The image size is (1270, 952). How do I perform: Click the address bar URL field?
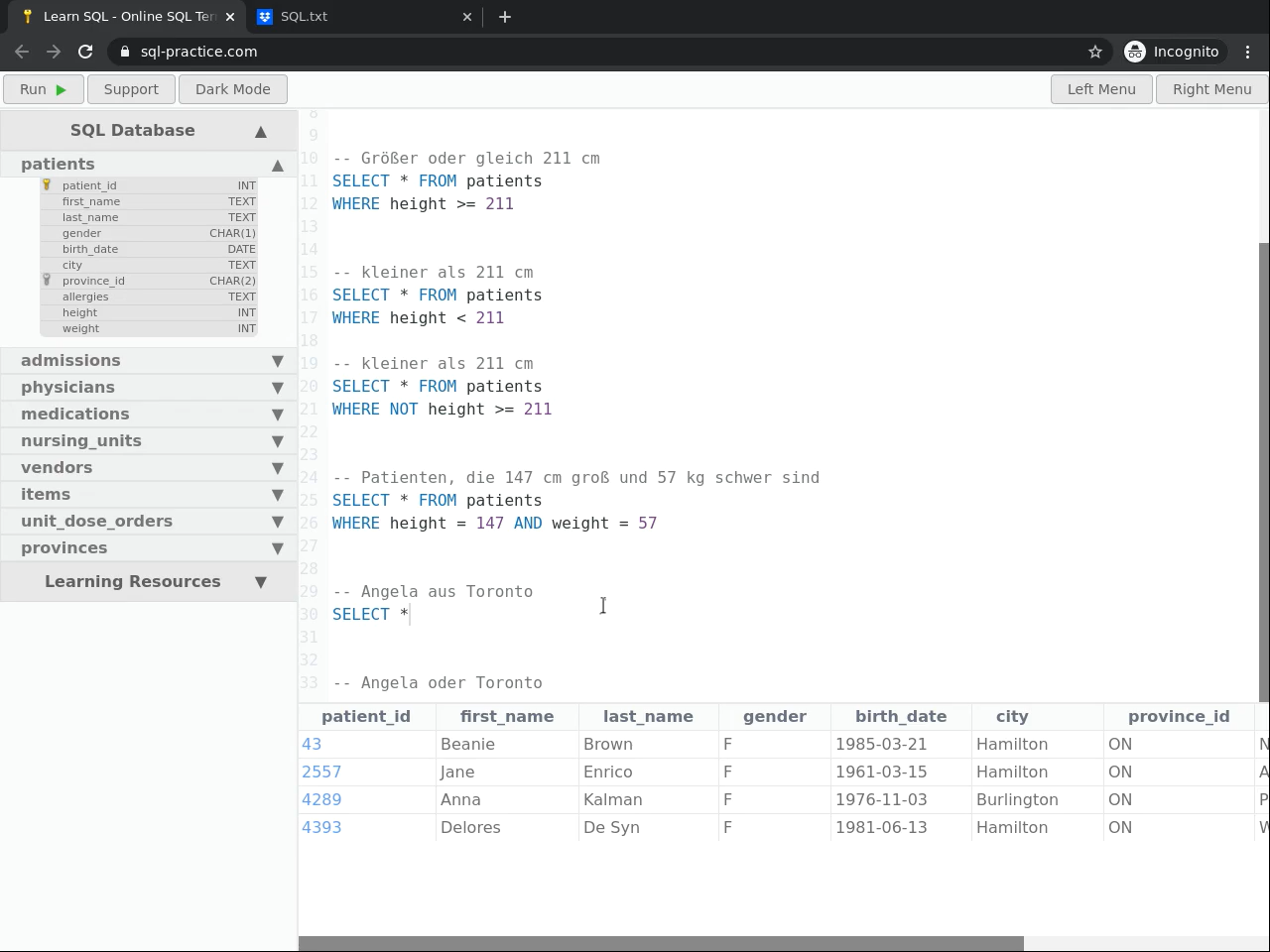tap(595, 52)
